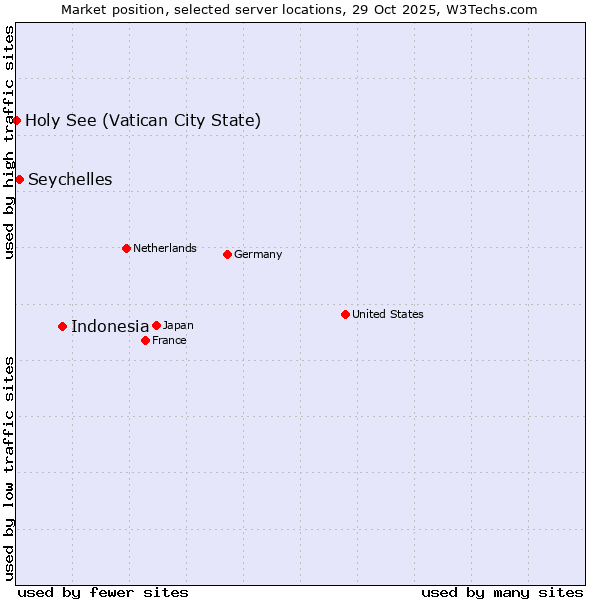Click the "Indonesia" text label
Image resolution: width=600 pixels, height=600 pixels.
(x=110, y=326)
